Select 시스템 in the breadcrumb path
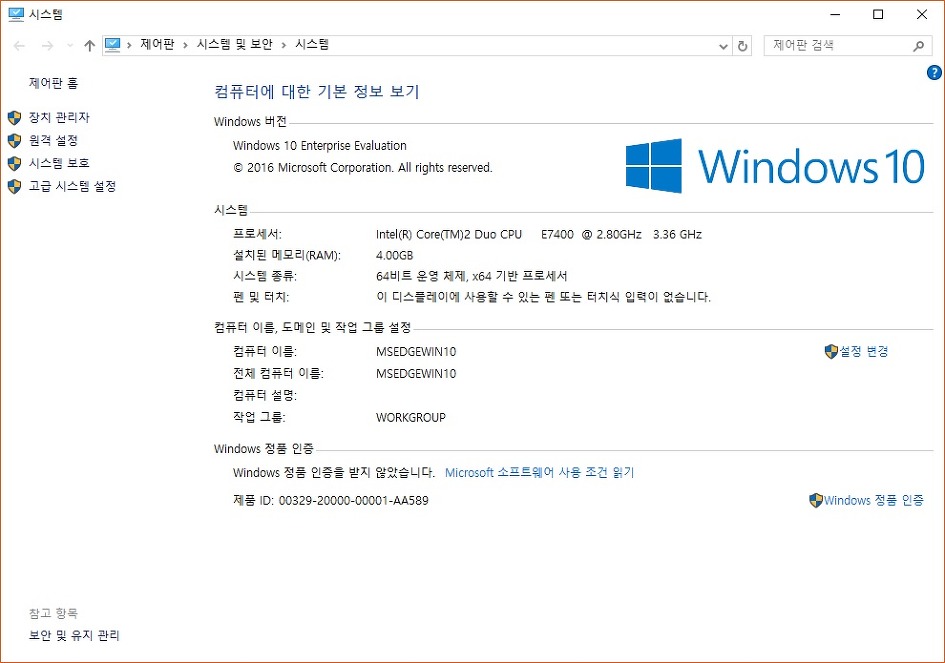The height and width of the screenshot is (663, 945). [x=312, y=45]
